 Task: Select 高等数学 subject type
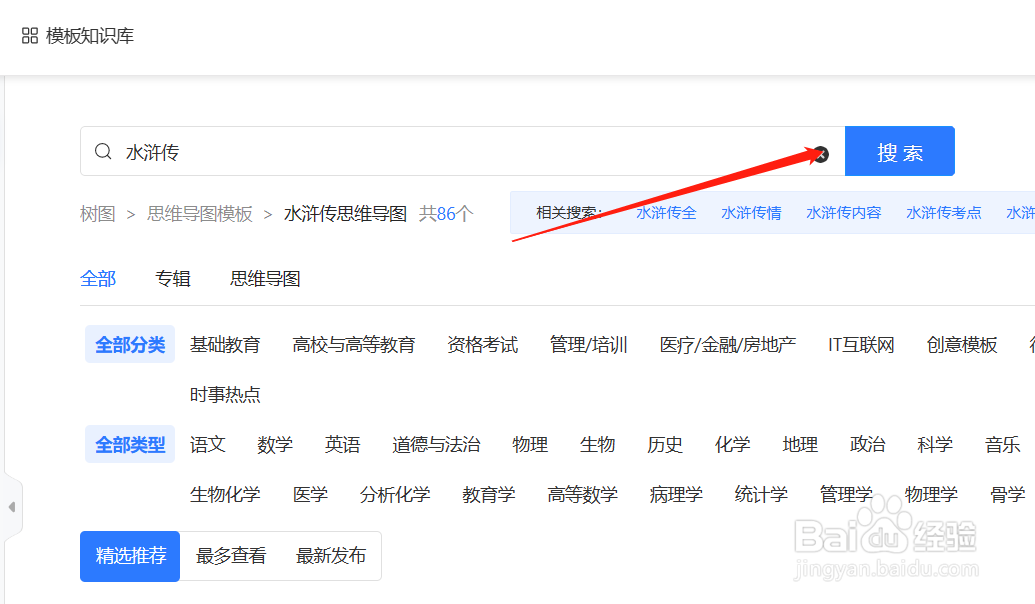pyautogui.click(x=582, y=493)
